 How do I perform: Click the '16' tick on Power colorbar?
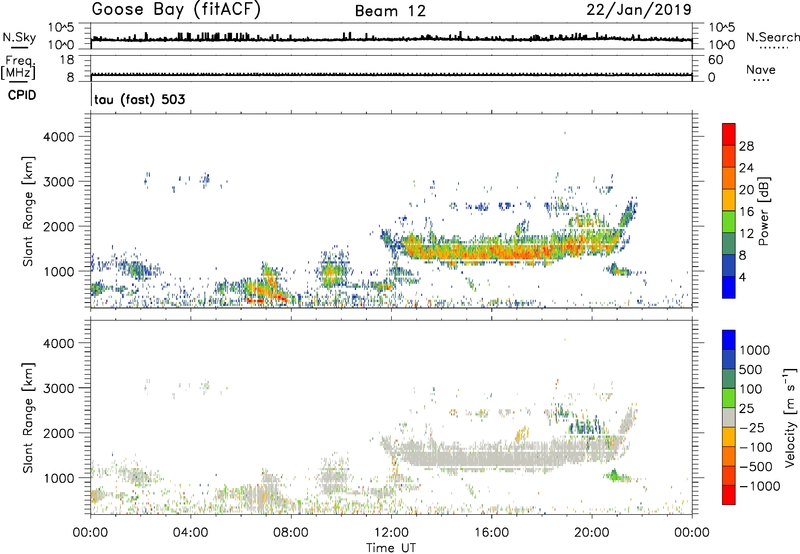[746, 211]
